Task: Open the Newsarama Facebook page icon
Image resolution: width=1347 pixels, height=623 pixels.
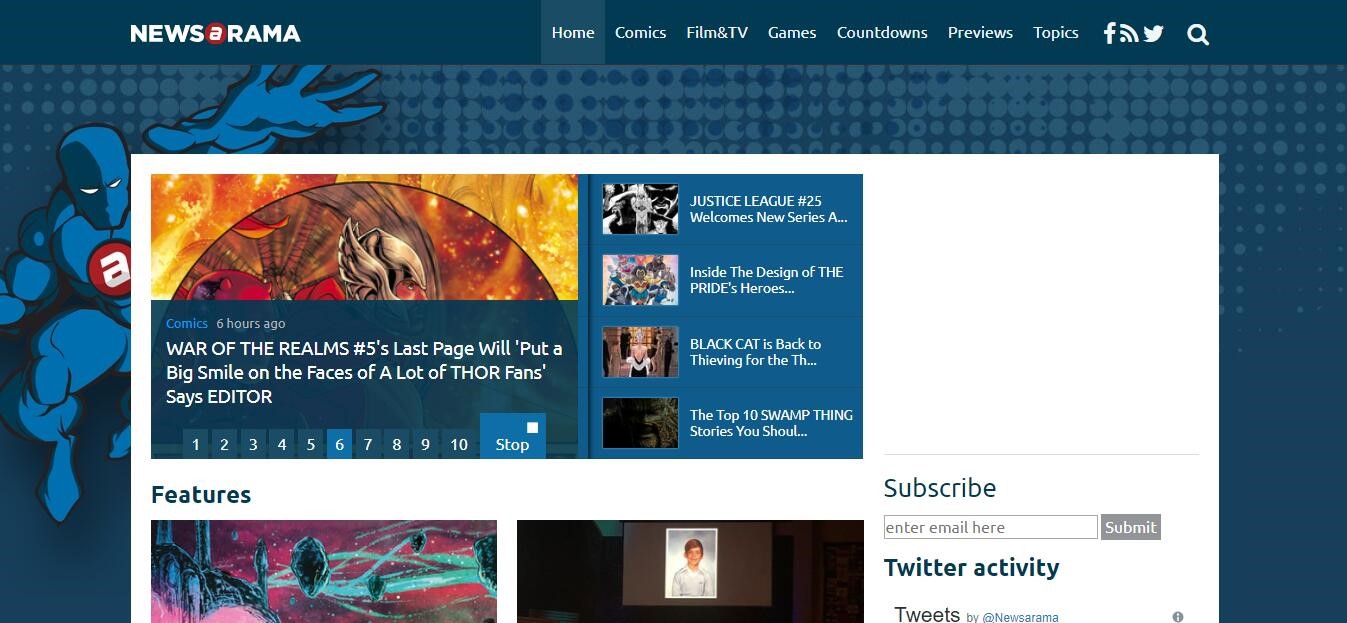Action: point(1109,33)
